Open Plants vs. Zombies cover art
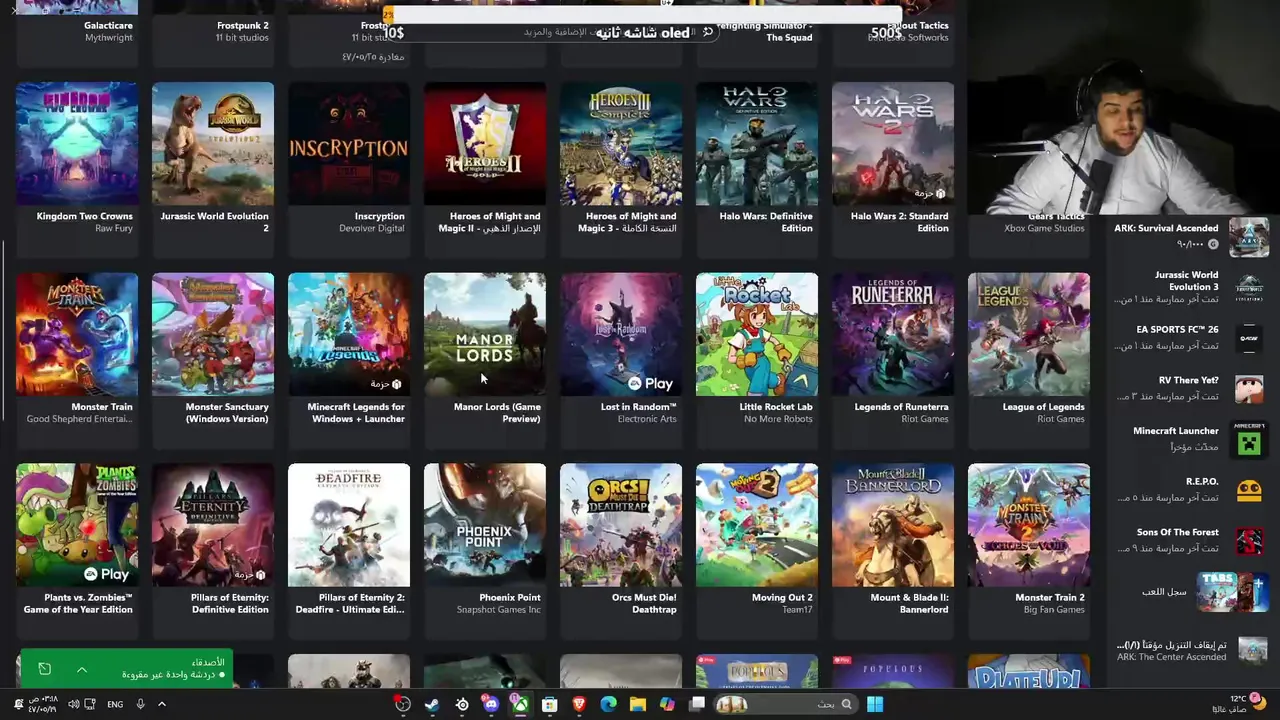 click(77, 525)
